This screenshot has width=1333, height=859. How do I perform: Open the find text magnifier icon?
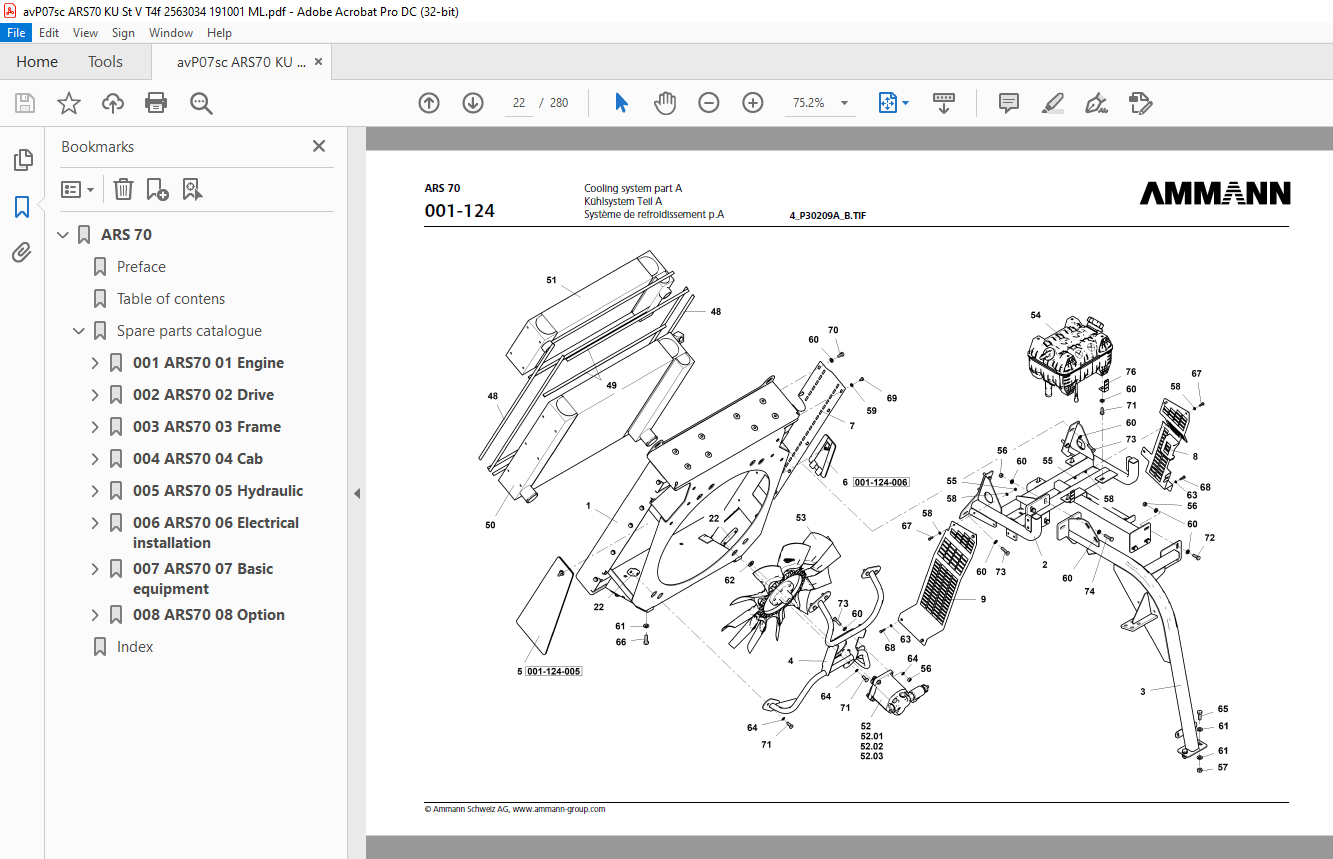click(x=201, y=103)
